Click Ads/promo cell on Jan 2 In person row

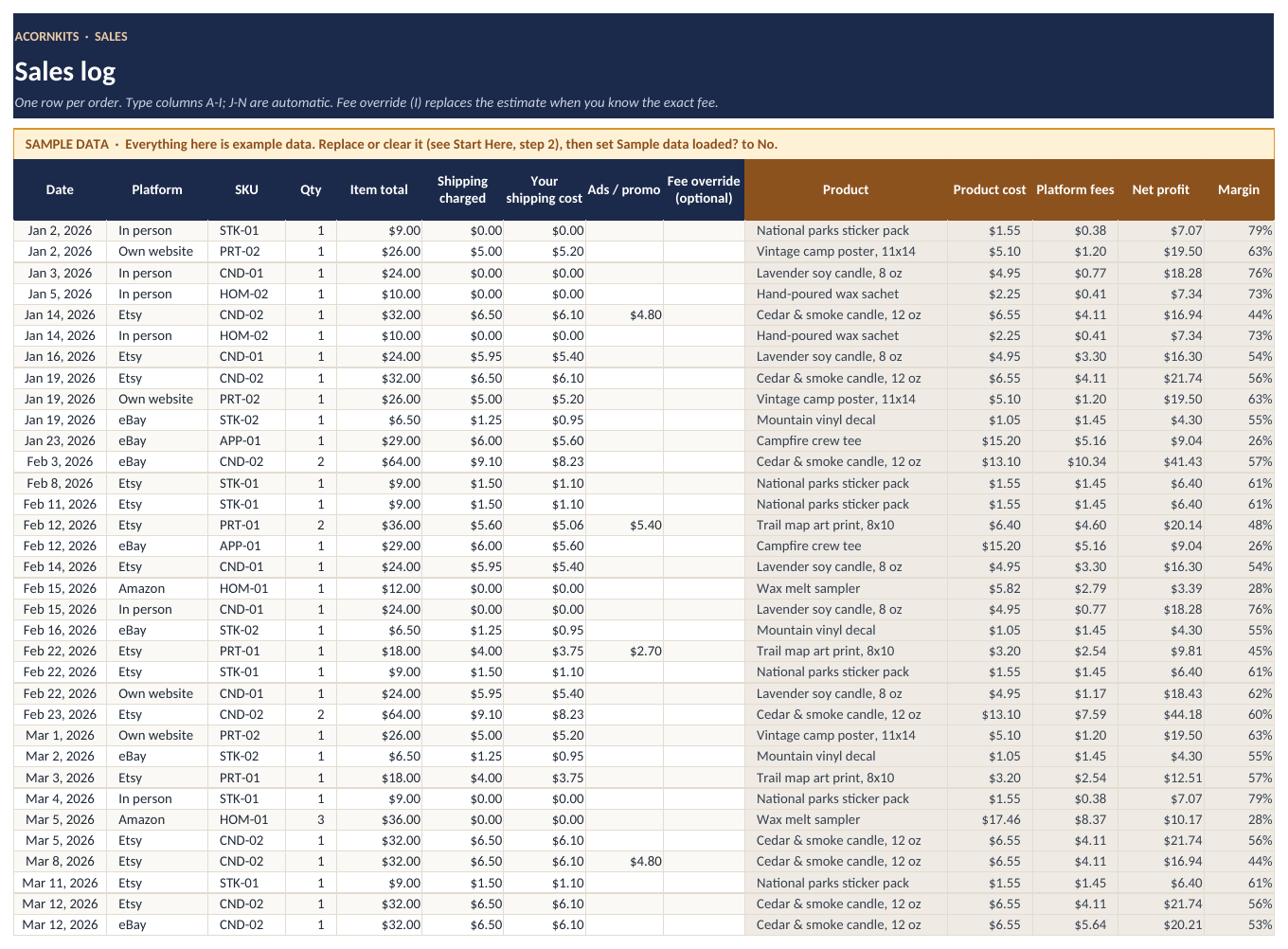(625, 230)
